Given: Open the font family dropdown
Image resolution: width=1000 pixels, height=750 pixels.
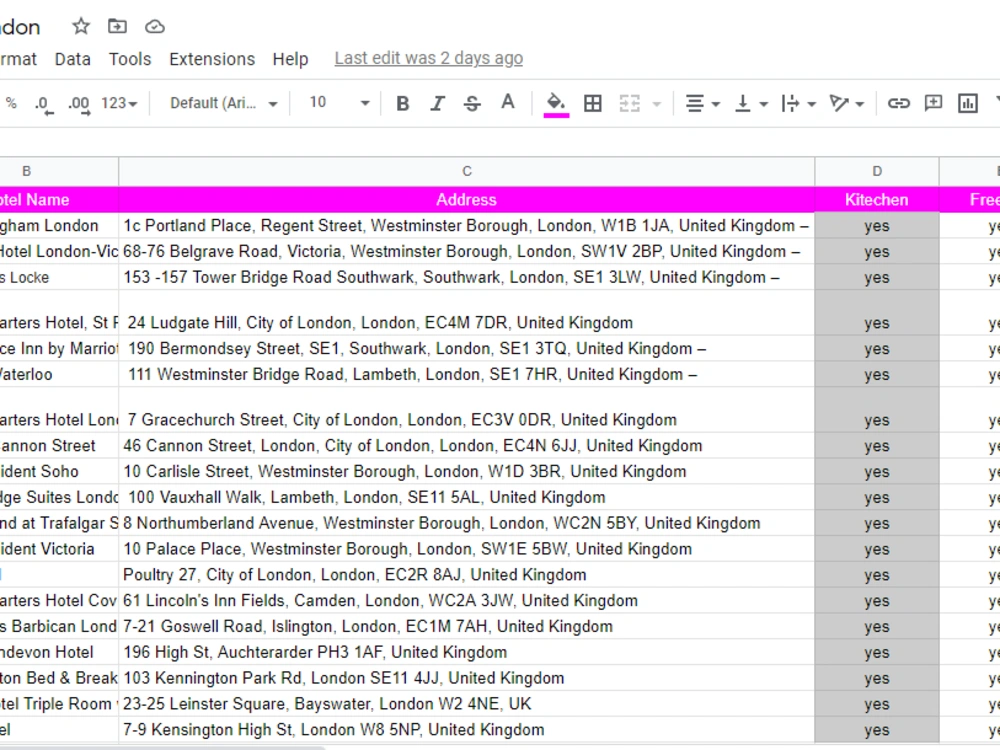Looking at the screenshot, I should (x=223, y=103).
